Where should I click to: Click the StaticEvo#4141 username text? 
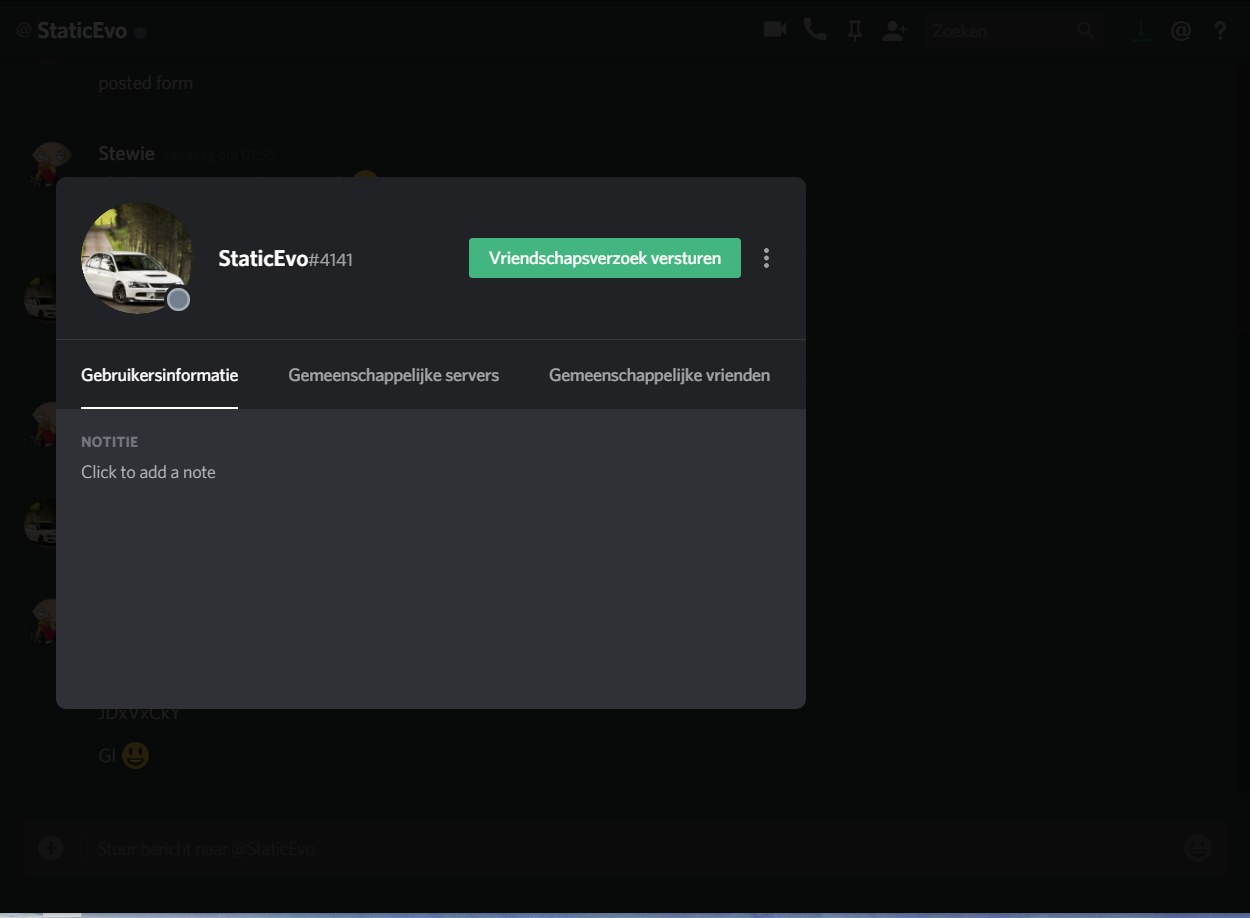point(285,259)
